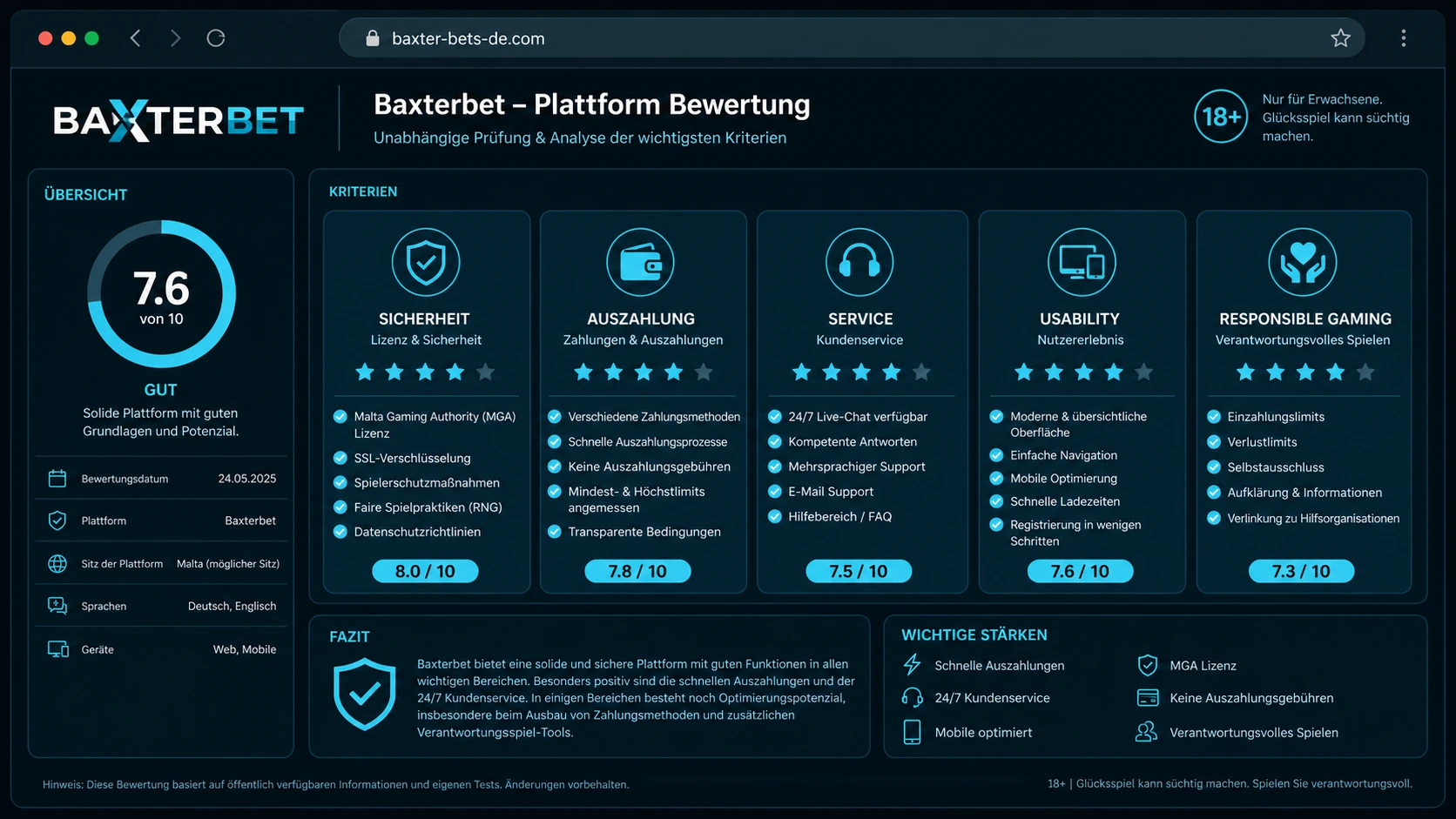The width and height of the screenshot is (1456, 819).
Task: Click the Auszahlung wallet icon
Action: pos(640,262)
